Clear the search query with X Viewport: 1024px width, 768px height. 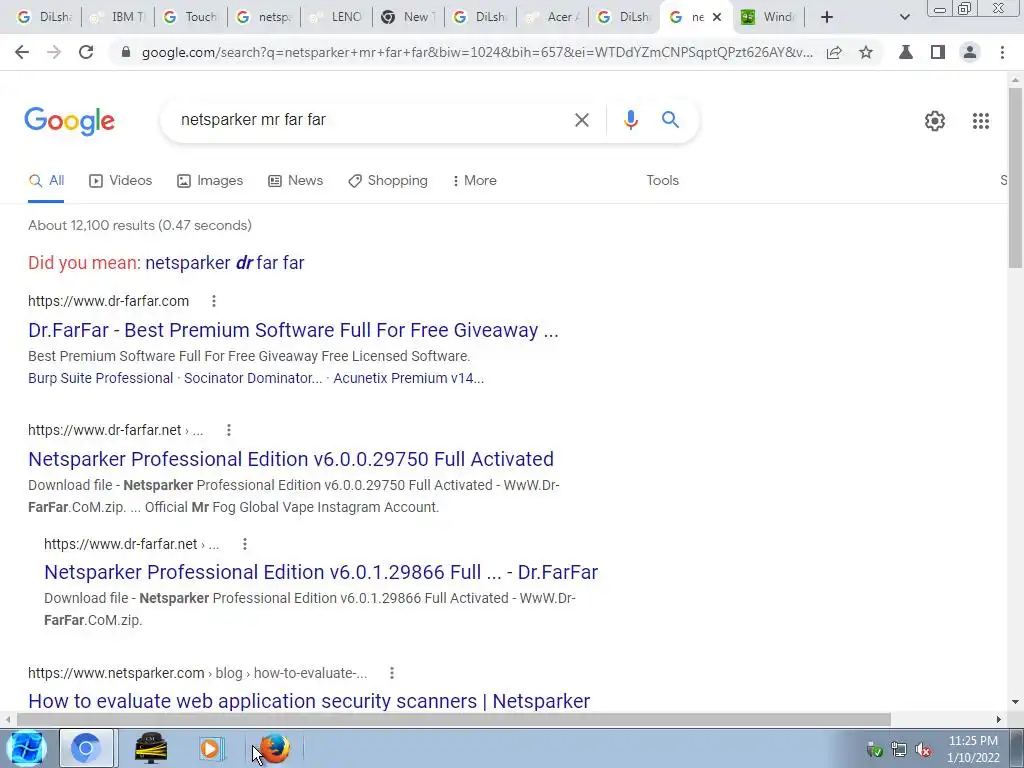coord(581,120)
